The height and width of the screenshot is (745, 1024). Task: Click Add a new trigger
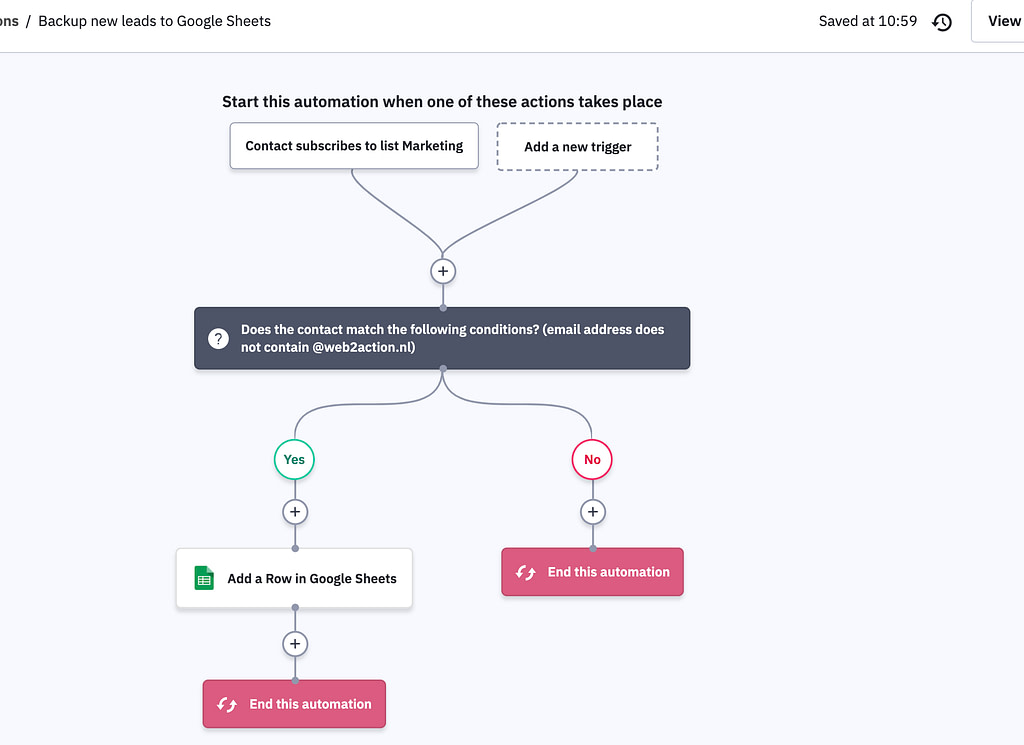point(577,146)
